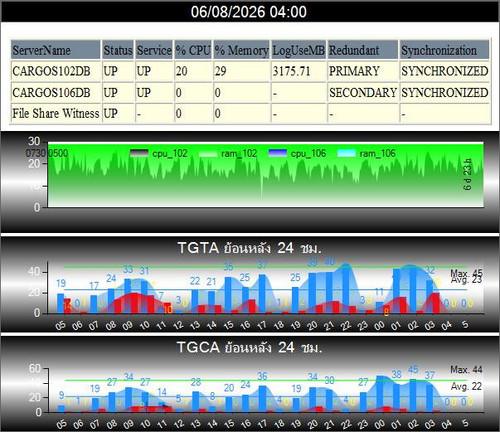
Task: Click the TGTA chart Max. 45 label
Action: [x=466, y=274]
